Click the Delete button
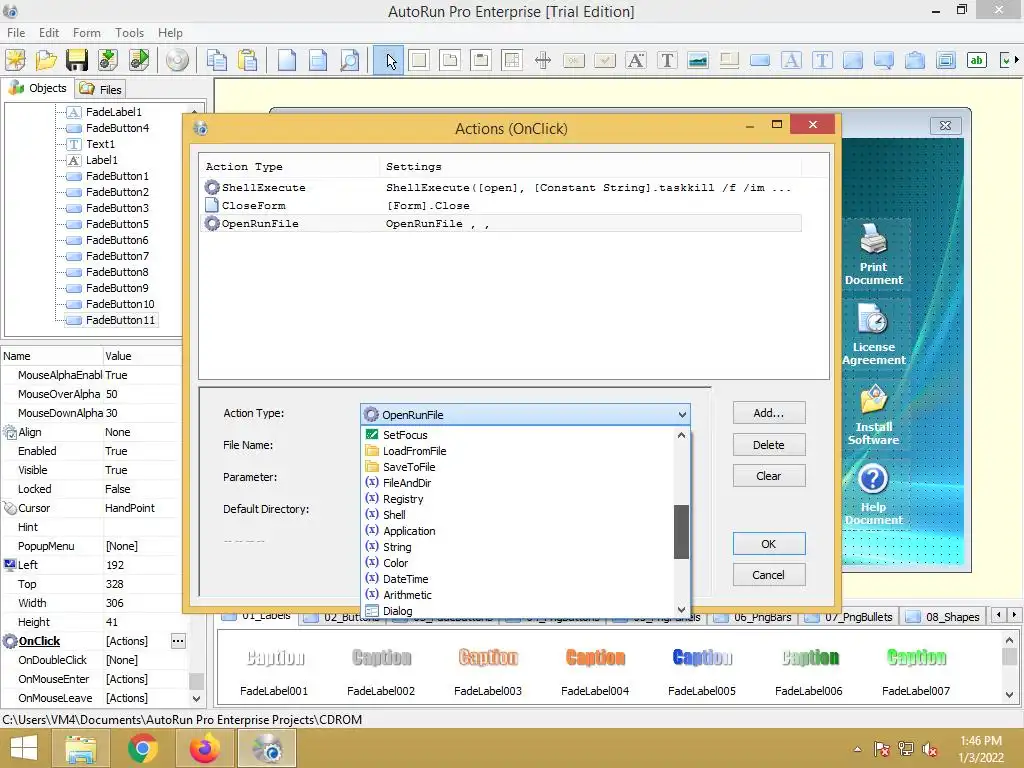This screenshot has height=768, width=1024. click(769, 445)
